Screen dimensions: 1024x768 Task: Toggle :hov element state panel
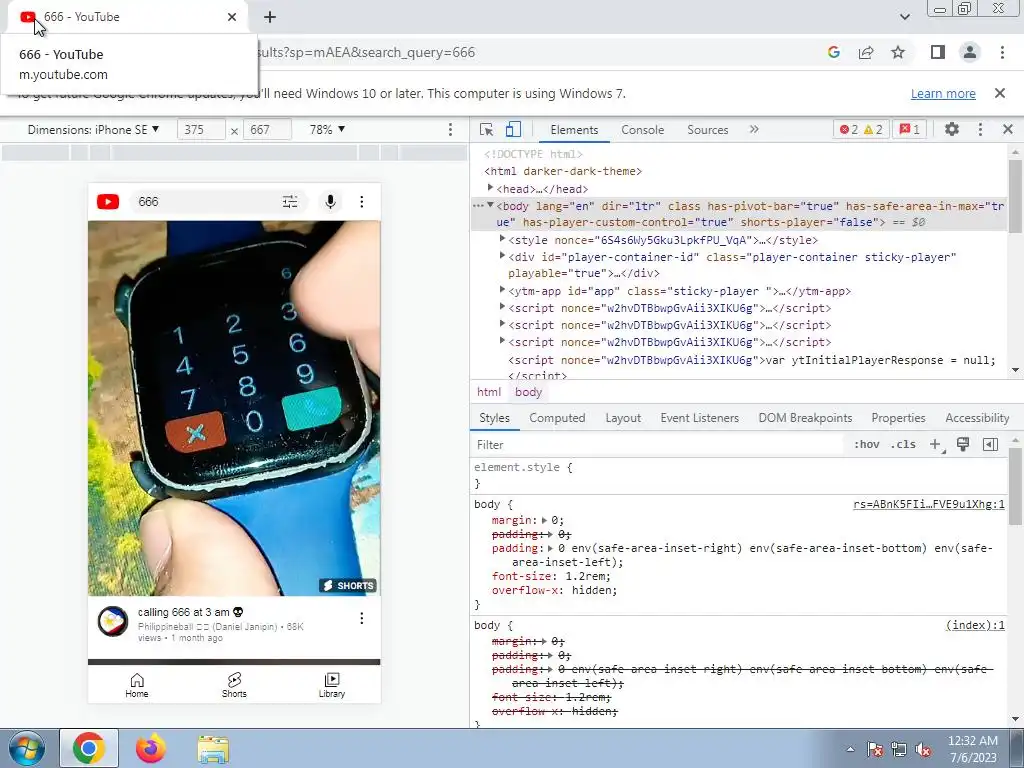click(x=867, y=444)
